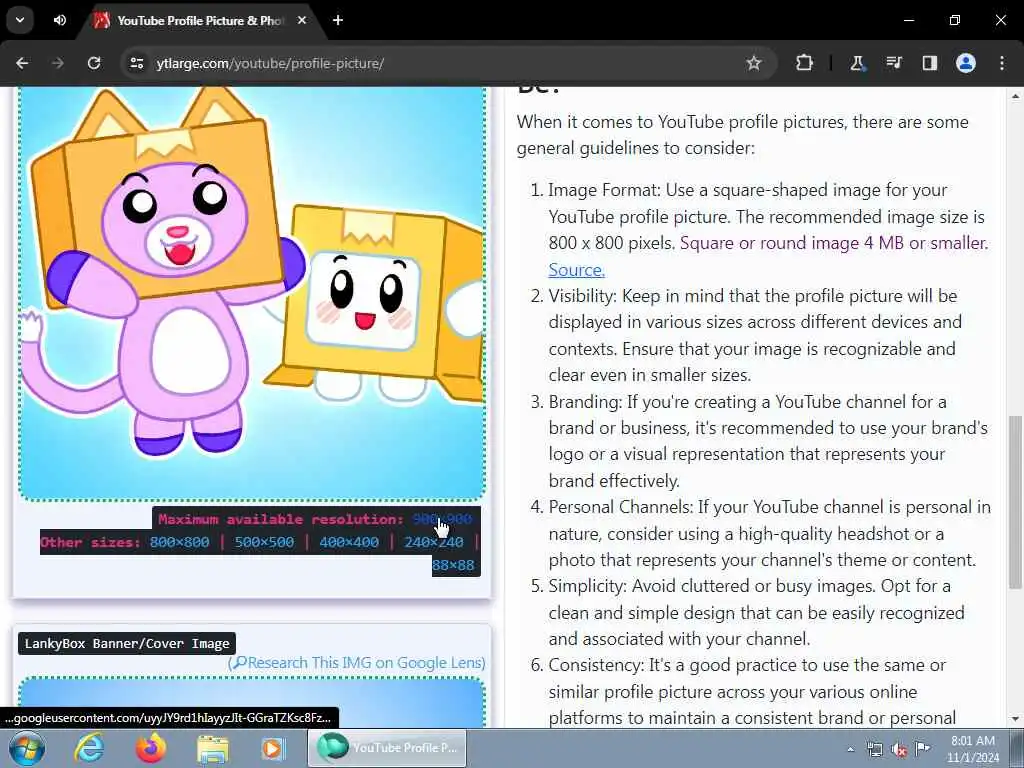Open the File Explorer taskbar icon
1024x768 pixels.
[x=212, y=748]
